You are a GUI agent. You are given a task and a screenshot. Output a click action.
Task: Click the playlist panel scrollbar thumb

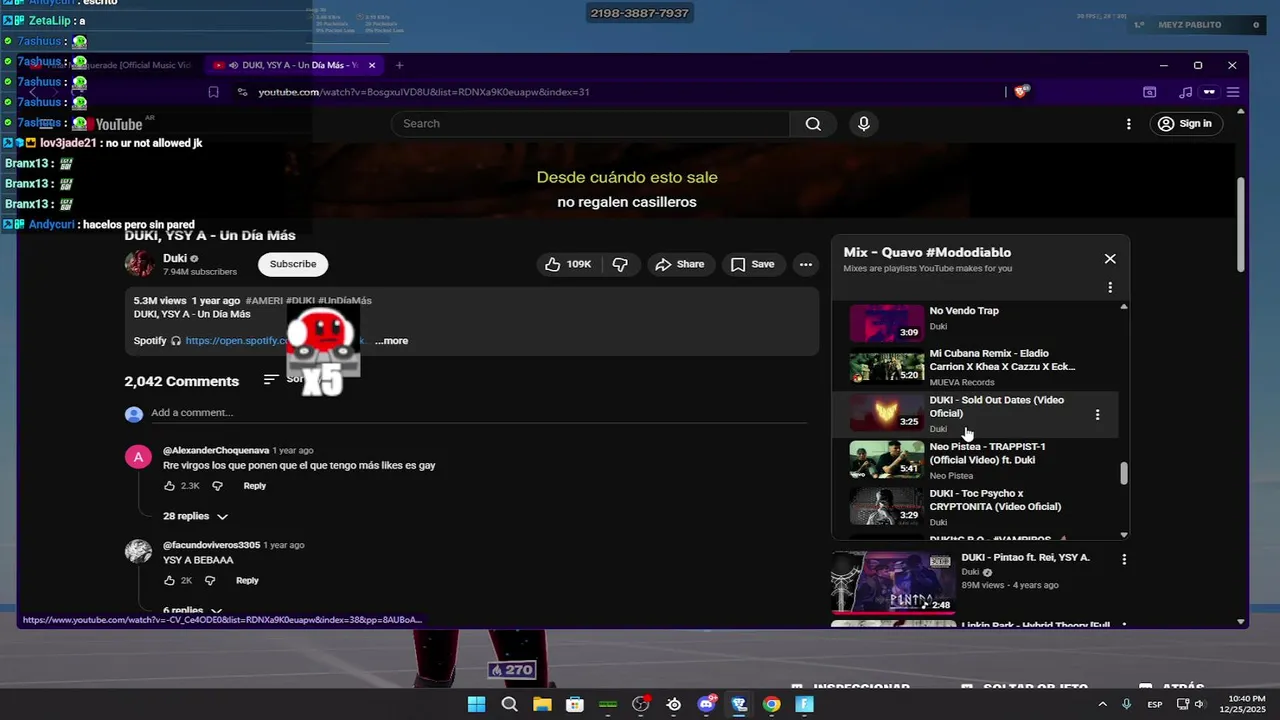tap(1124, 473)
